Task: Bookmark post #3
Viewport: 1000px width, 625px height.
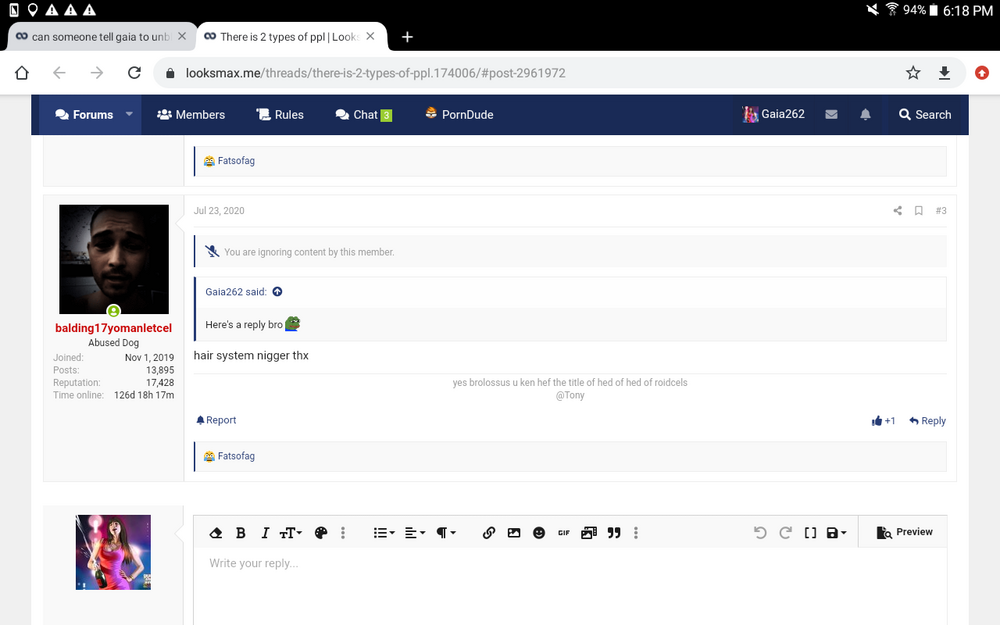Action: pos(918,210)
